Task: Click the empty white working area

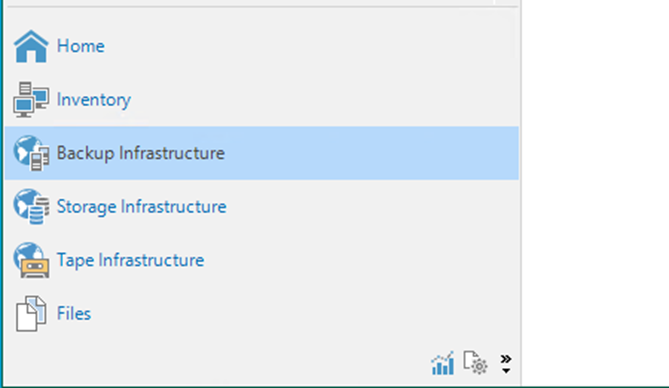Action: (596, 192)
